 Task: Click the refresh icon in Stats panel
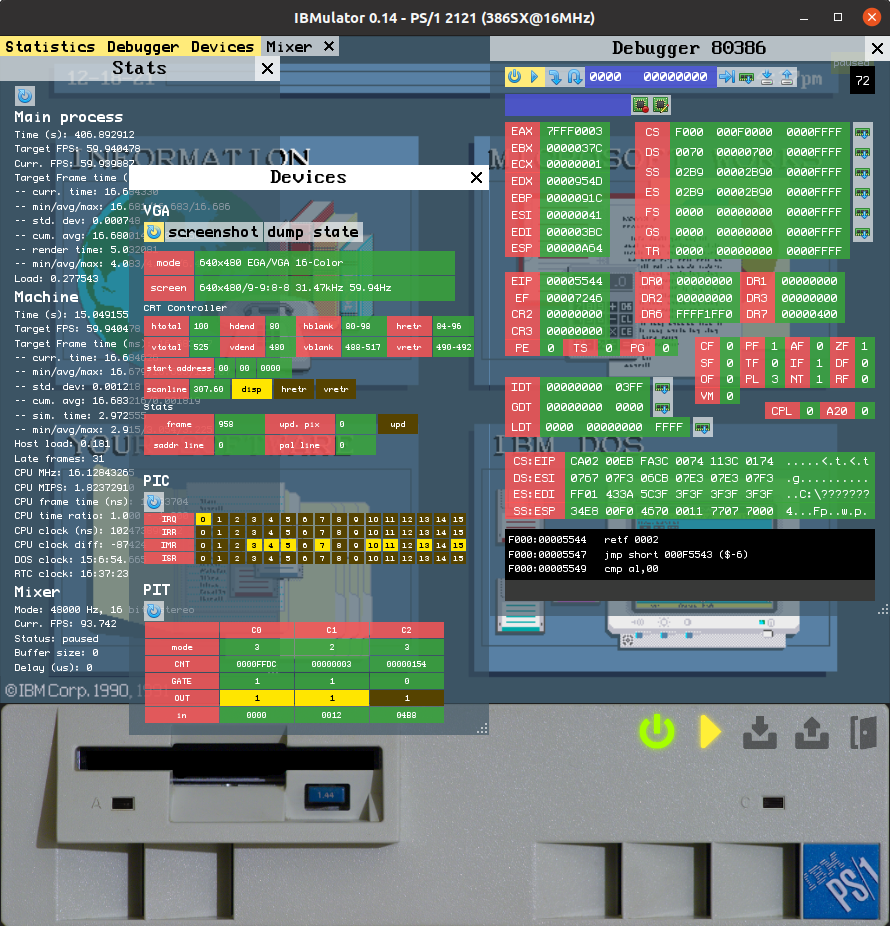[25, 96]
